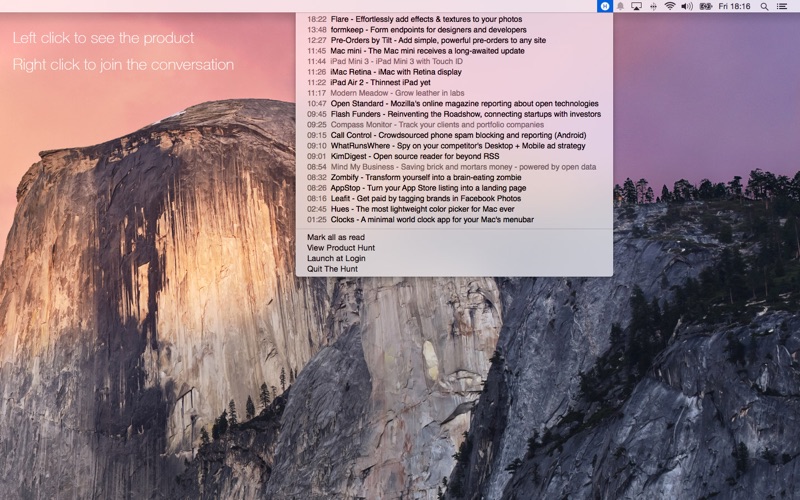The height and width of the screenshot is (500, 800).
Task: Open Mind My Business entry
Action: click(x=454, y=167)
